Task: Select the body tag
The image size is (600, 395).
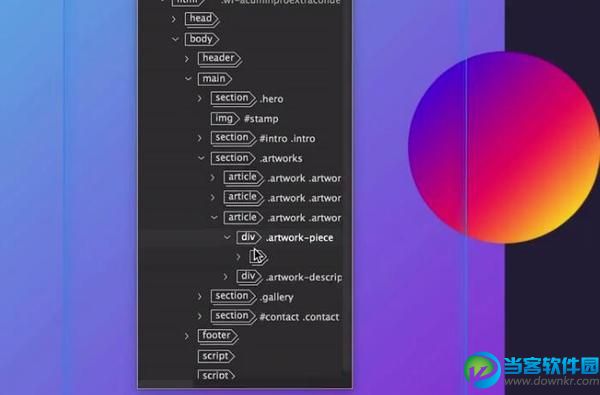Action: 202,39
